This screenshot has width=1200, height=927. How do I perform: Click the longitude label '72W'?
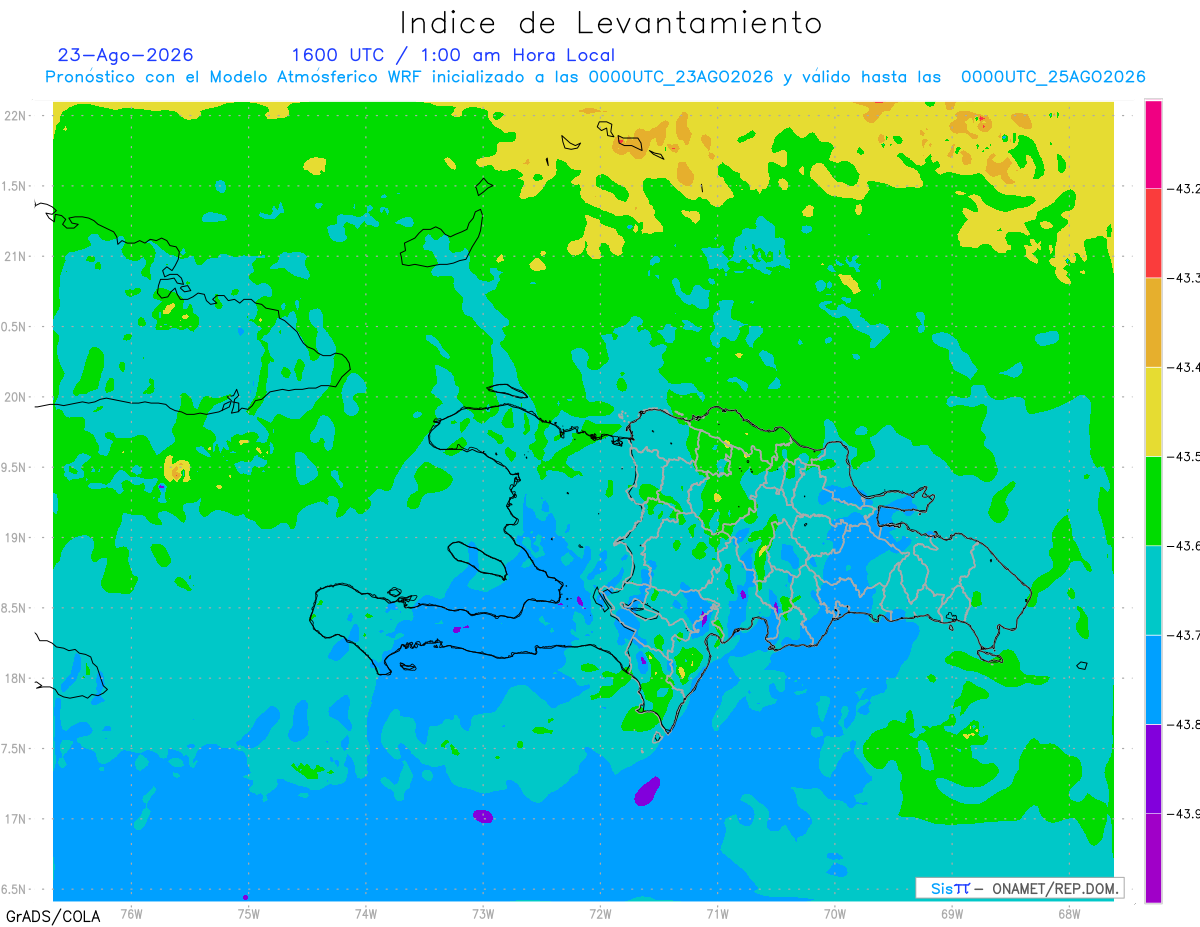600,914
